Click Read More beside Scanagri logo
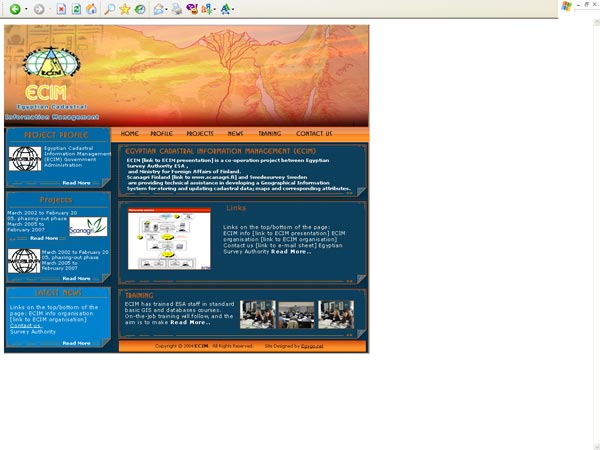The image size is (600, 450). click(x=44, y=238)
